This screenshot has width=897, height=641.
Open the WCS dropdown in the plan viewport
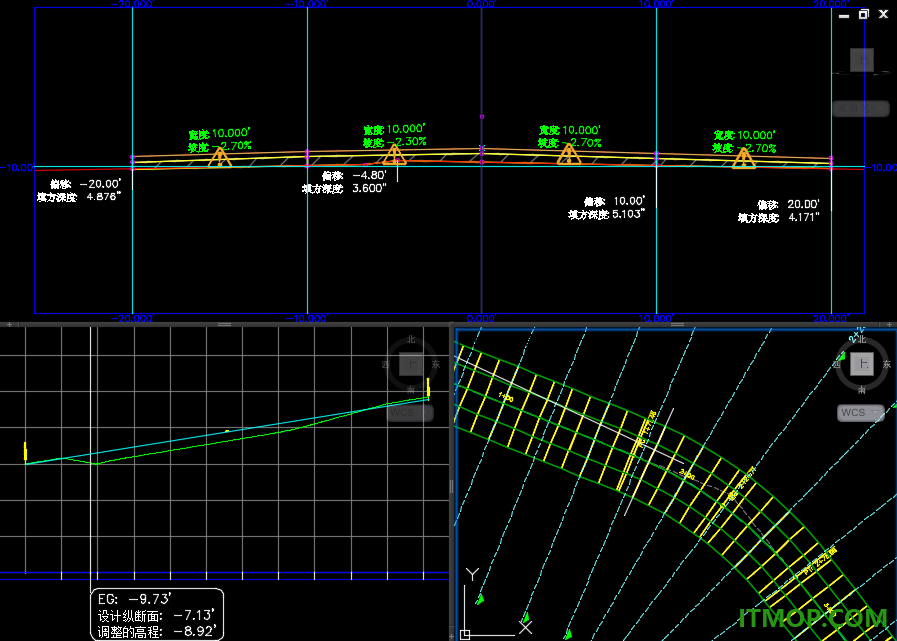point(861,413)
